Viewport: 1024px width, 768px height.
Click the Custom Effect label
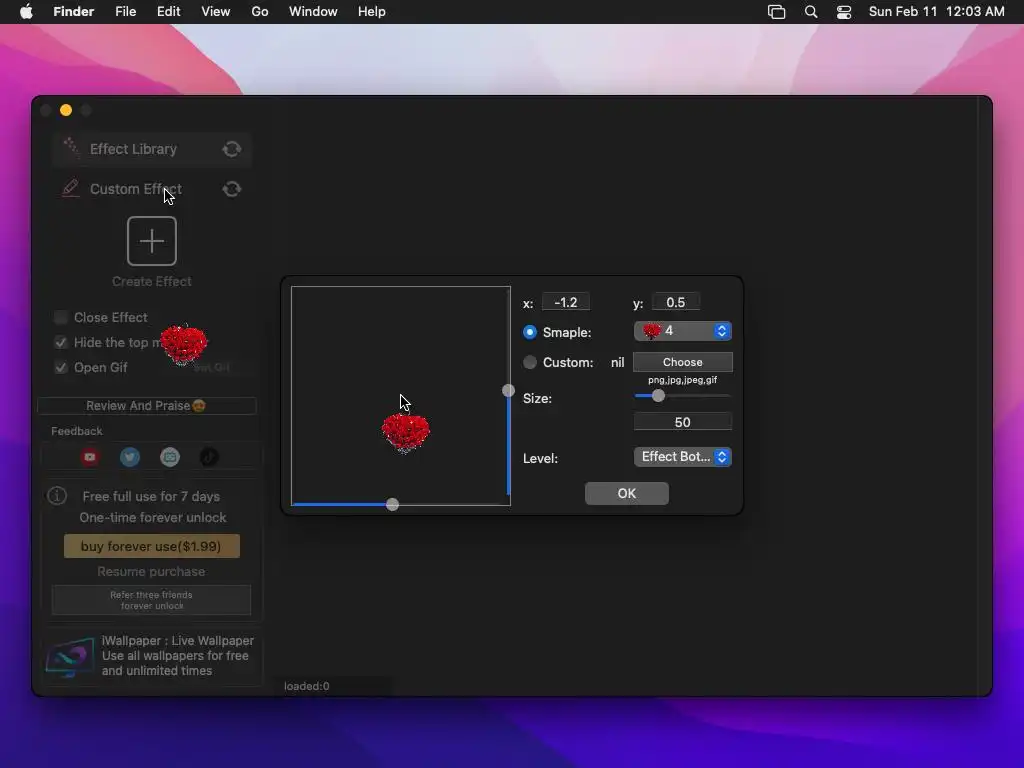pos(136,189)
